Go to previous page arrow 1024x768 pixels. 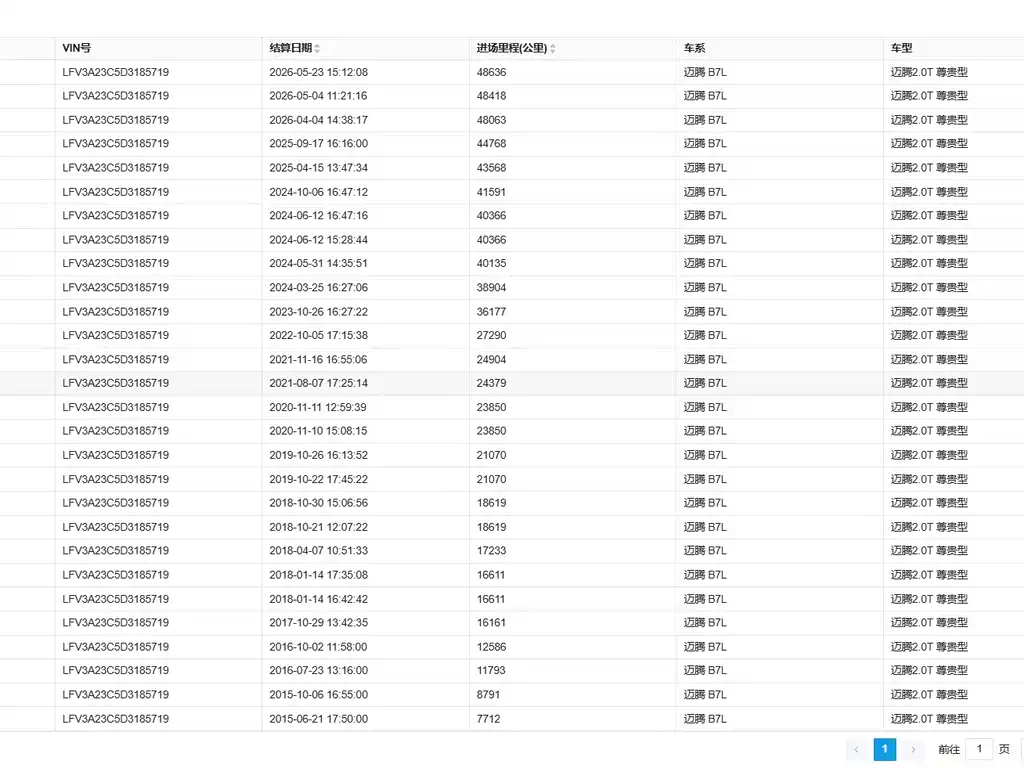(x=857, y=749)
